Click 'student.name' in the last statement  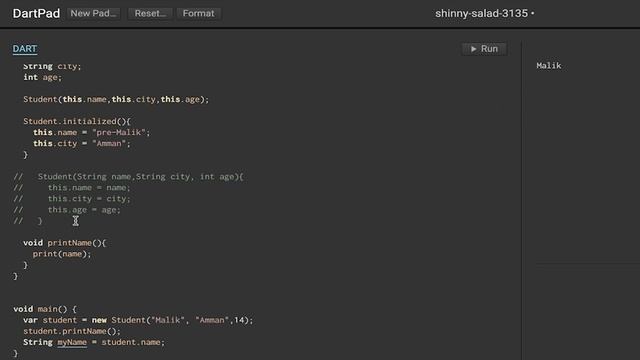(x=131, y=342)
